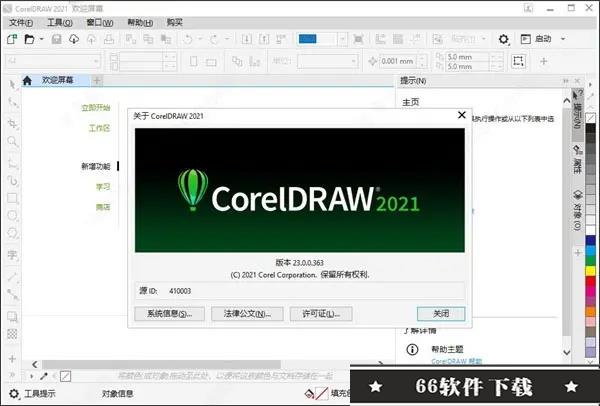The width and height of the screenshot is (600, 406).
Task: Select the Pick tool arrow
Action: click(x=12, y=85)
